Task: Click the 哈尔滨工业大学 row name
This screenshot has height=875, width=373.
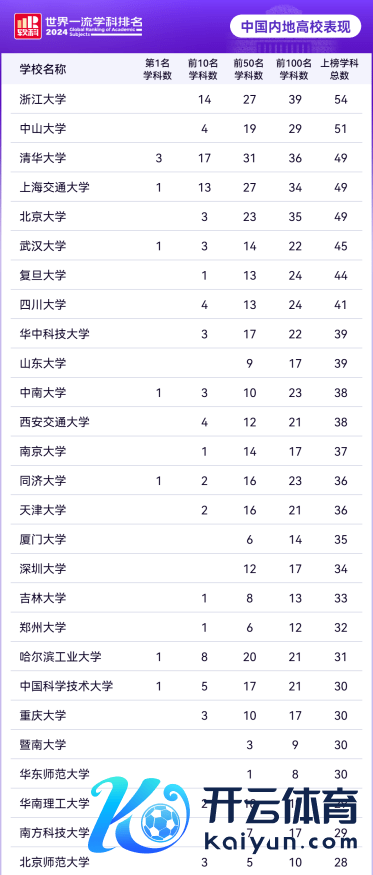Action: (60, 656)
